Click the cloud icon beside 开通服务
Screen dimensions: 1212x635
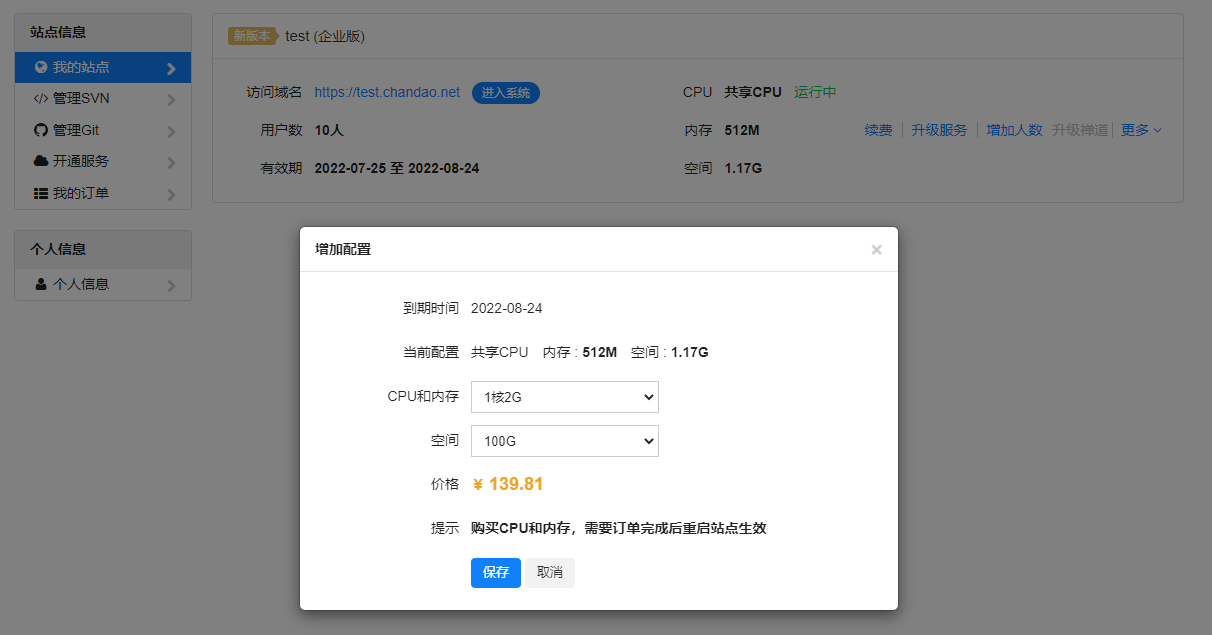41,161
